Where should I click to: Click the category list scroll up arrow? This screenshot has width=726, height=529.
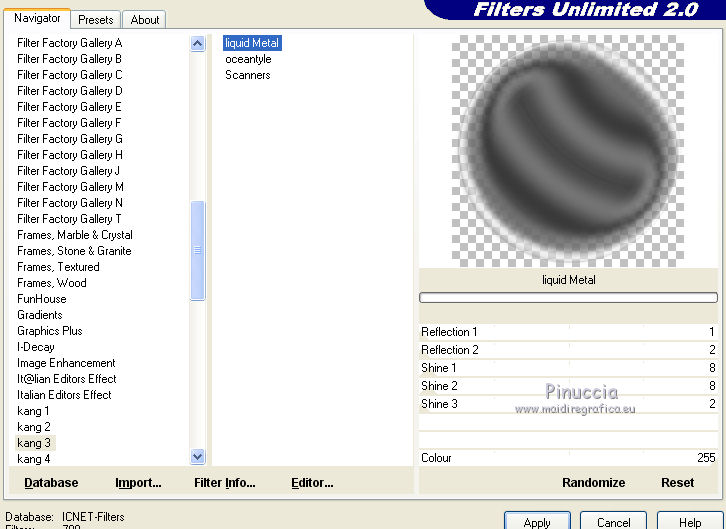pos(197,44)
